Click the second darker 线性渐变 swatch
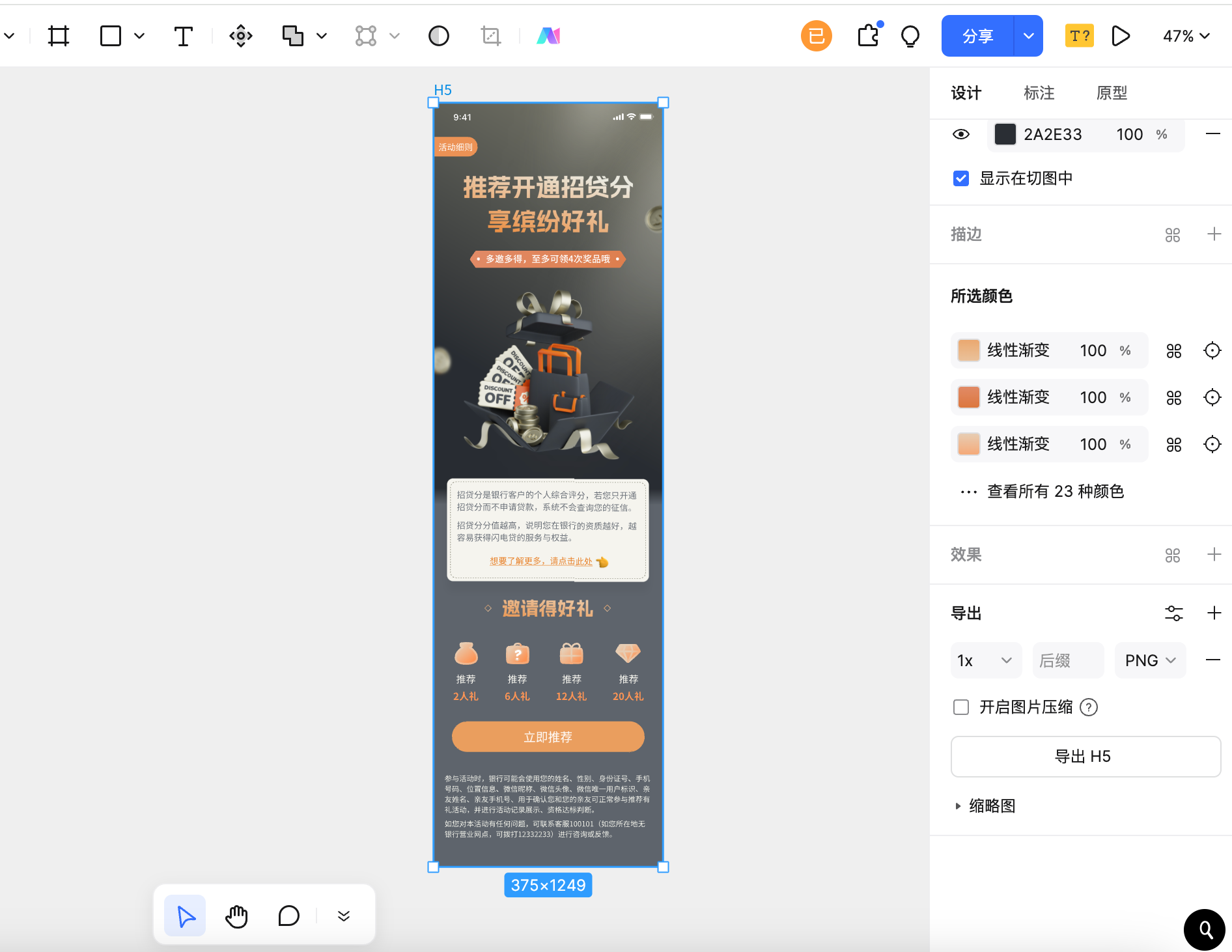Viewport: 1232px width, 952px height. tap(969, 397)
